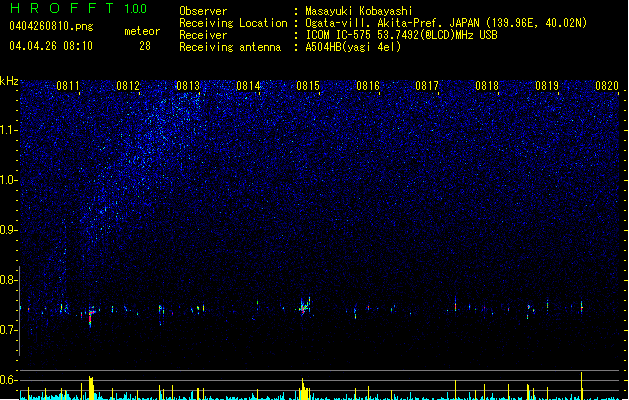629x400 pixels.
Task: Click the tall yellow power peak after 0811
Action: (x=91, y=388)
